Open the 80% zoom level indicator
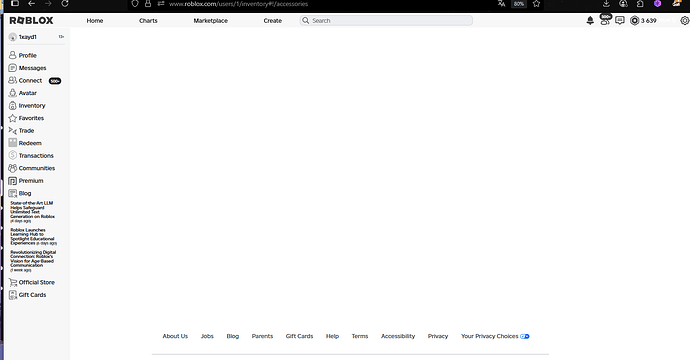This screenshot has width=690, height=360. pos(519,4)
